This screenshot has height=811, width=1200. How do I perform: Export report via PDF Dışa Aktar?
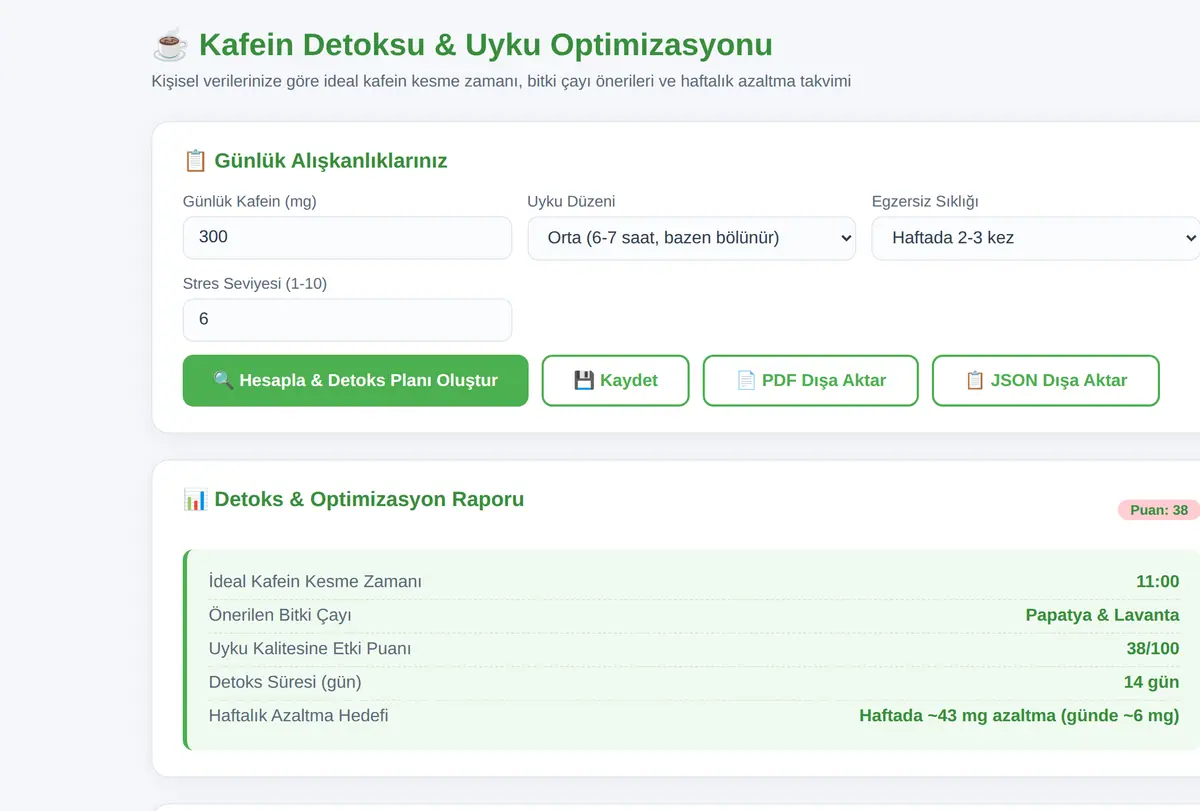pyautogui.click(x=810, y=380)
